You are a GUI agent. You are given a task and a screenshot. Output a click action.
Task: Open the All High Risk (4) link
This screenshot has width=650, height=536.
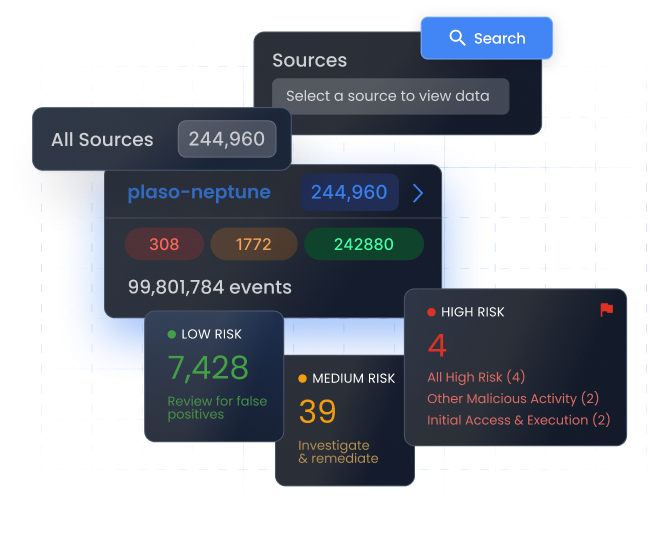pos(476,377)
